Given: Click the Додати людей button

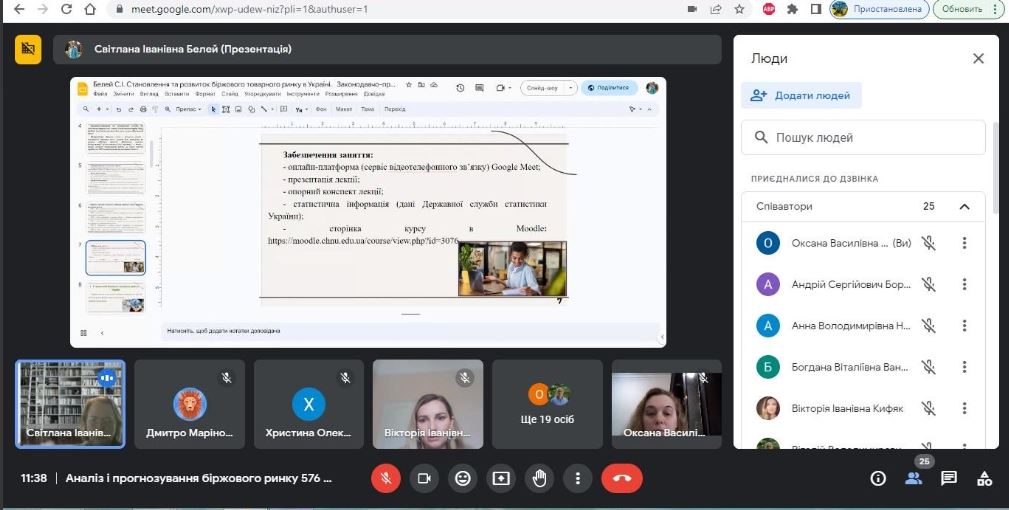Looking at the screenshot, I should pos(801,95).
